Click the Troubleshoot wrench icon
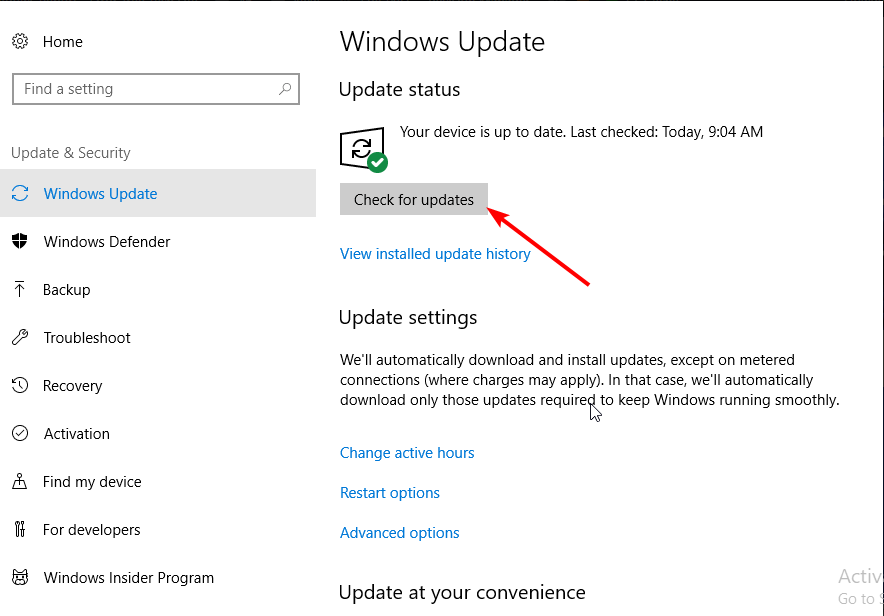884x616 pixels. (19, 338)
